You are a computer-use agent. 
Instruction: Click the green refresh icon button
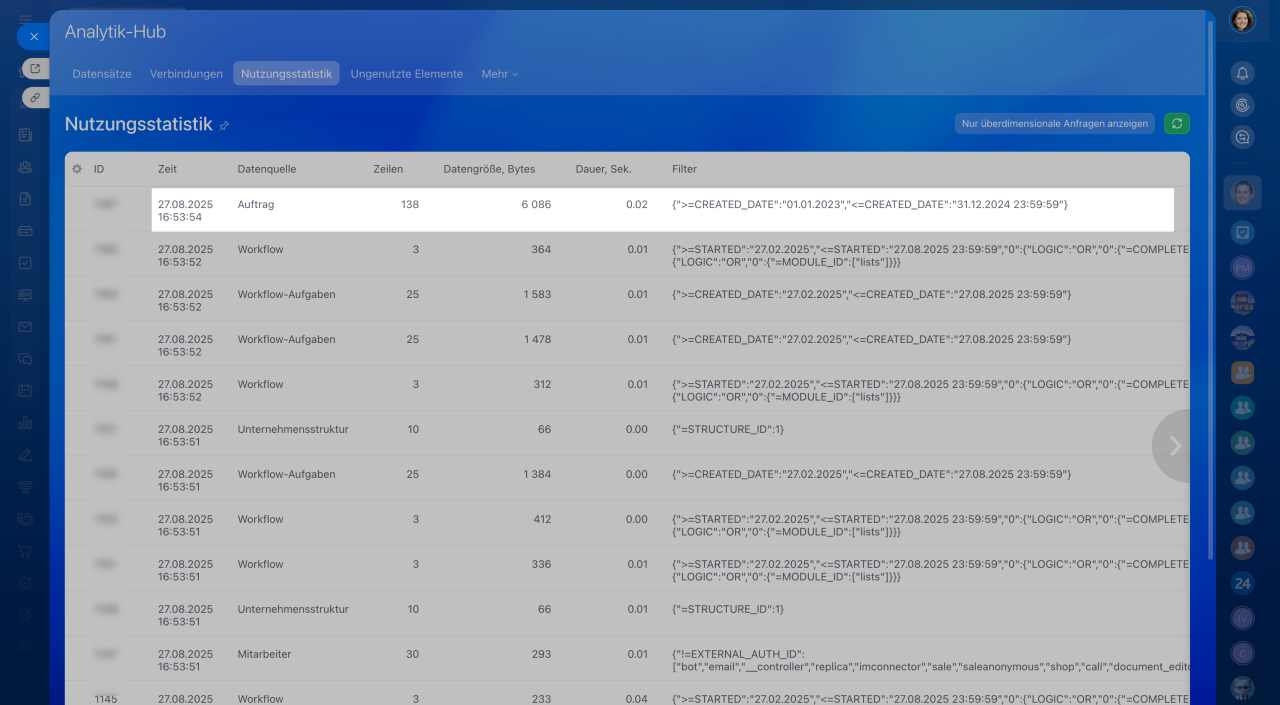pos(1177,124)
